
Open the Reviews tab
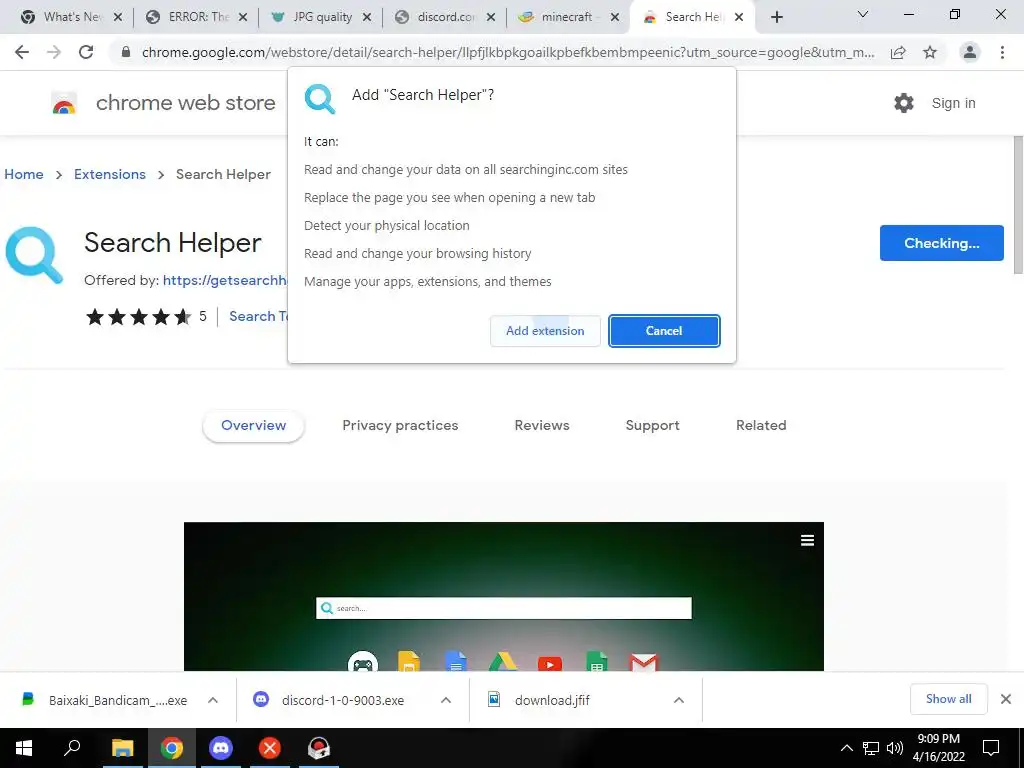542,425
